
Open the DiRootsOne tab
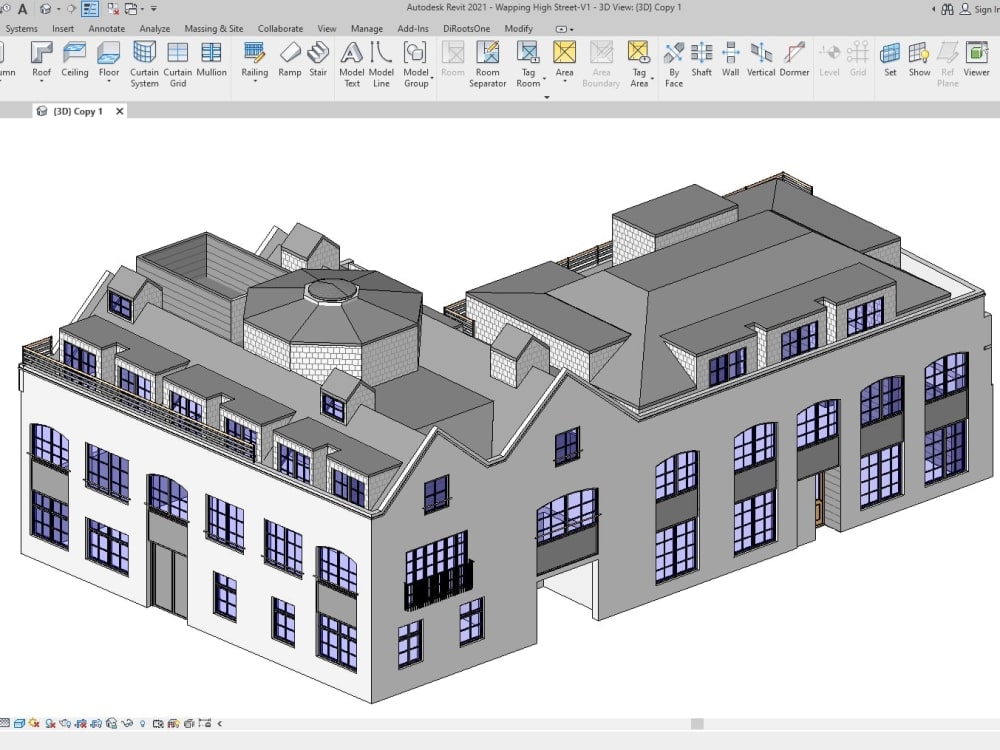pos(466,29)
